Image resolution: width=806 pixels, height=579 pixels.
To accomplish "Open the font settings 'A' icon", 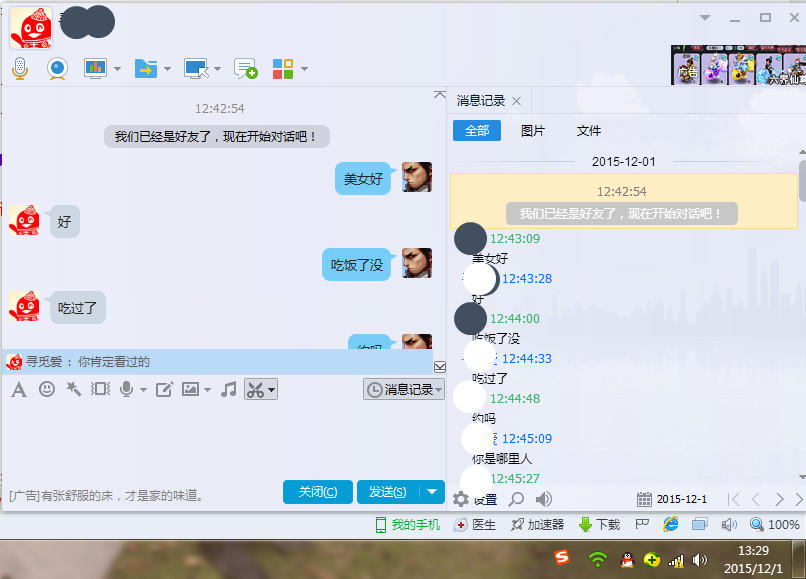I will (x=18, y=389).
